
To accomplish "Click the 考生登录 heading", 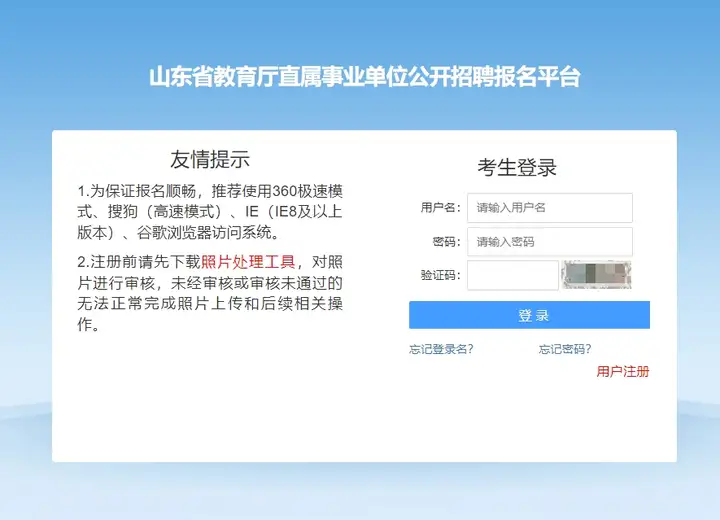I will 517,167.
